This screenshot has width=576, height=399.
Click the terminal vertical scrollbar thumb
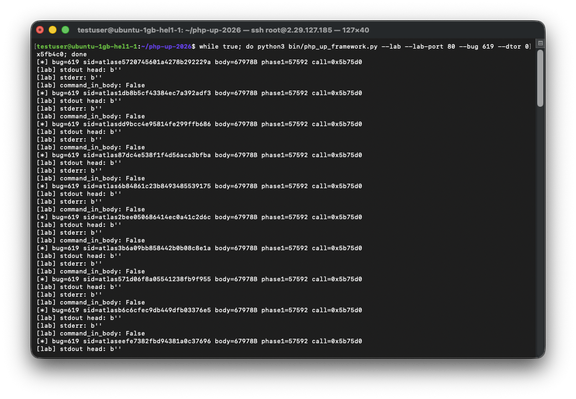coord(540,78)
